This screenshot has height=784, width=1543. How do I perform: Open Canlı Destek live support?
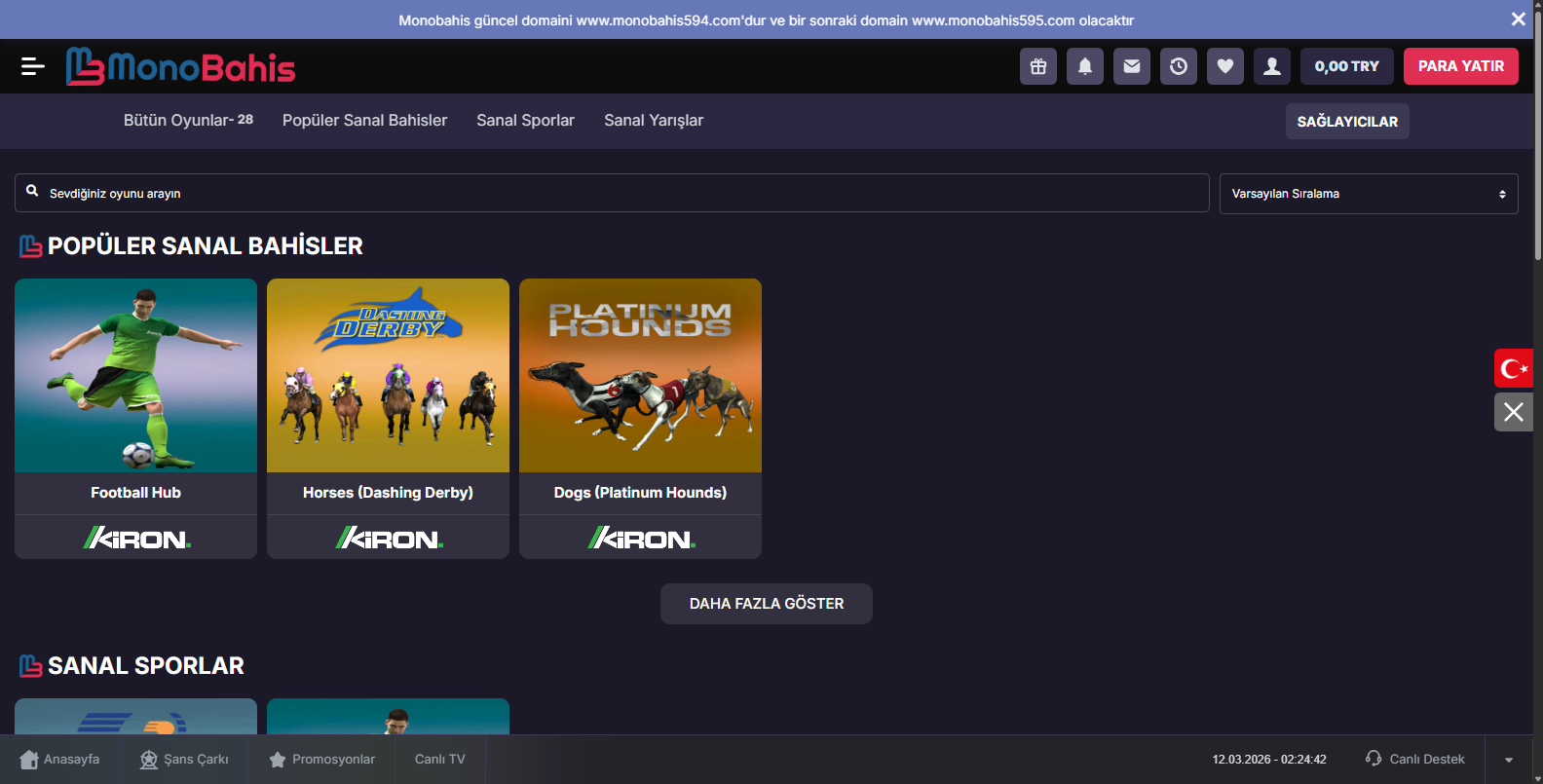1415,760
